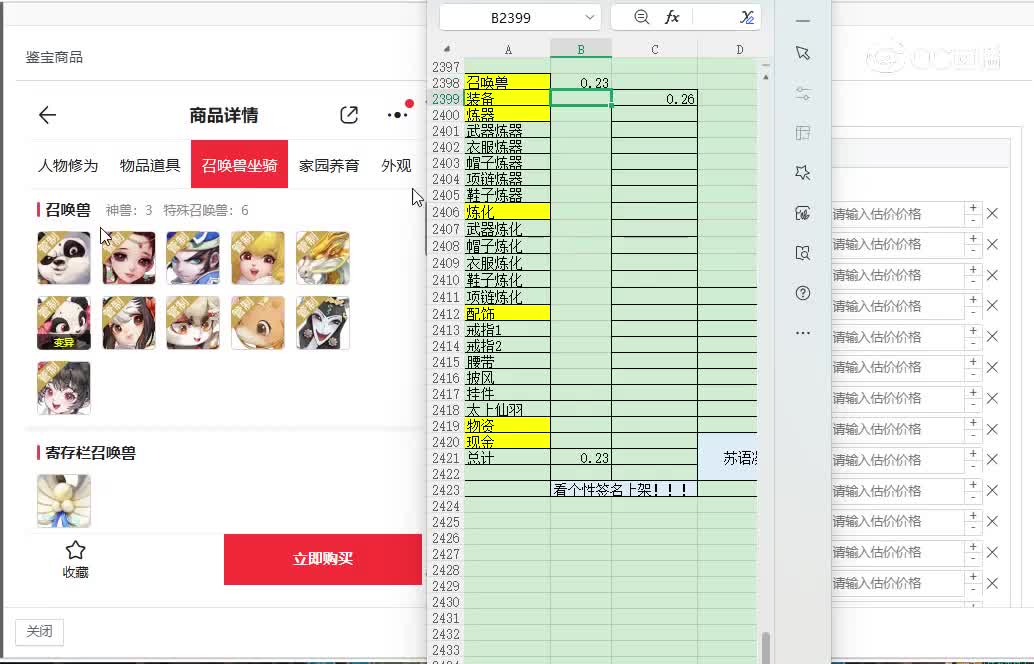Select the stored summon beast in 寄存栏召唤兽

tap(64, 500)
